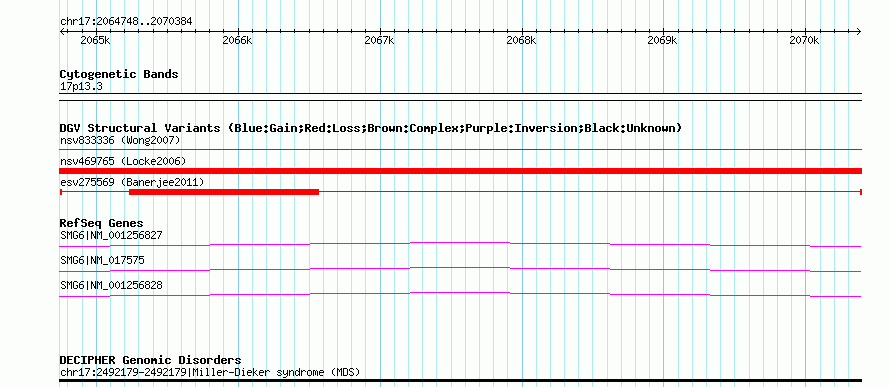Click the left arrow of the ruler
This screenshot has width=890, height=387.
point(62,32)
